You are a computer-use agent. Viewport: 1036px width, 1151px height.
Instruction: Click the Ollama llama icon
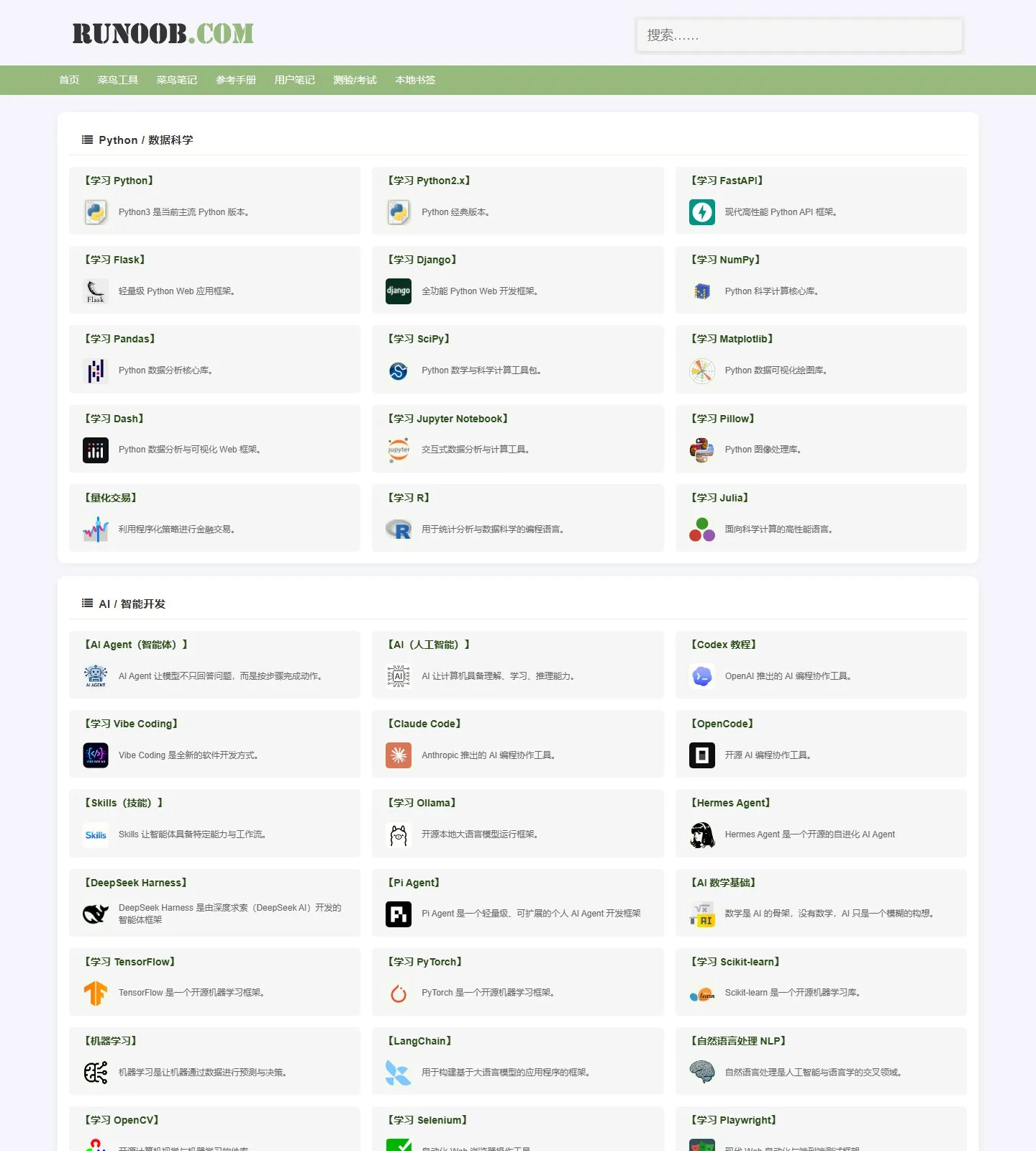tap(399, 834)
